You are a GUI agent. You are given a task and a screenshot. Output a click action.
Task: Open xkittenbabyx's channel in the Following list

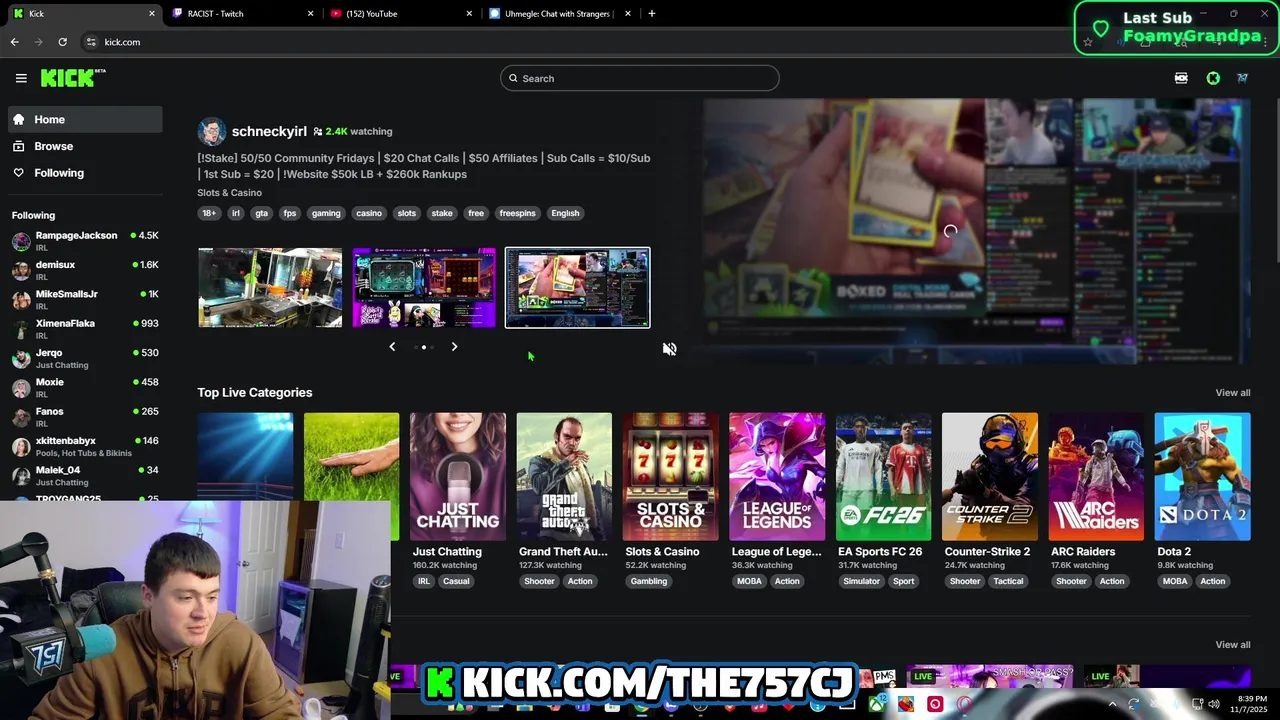[x=85, y=447]
